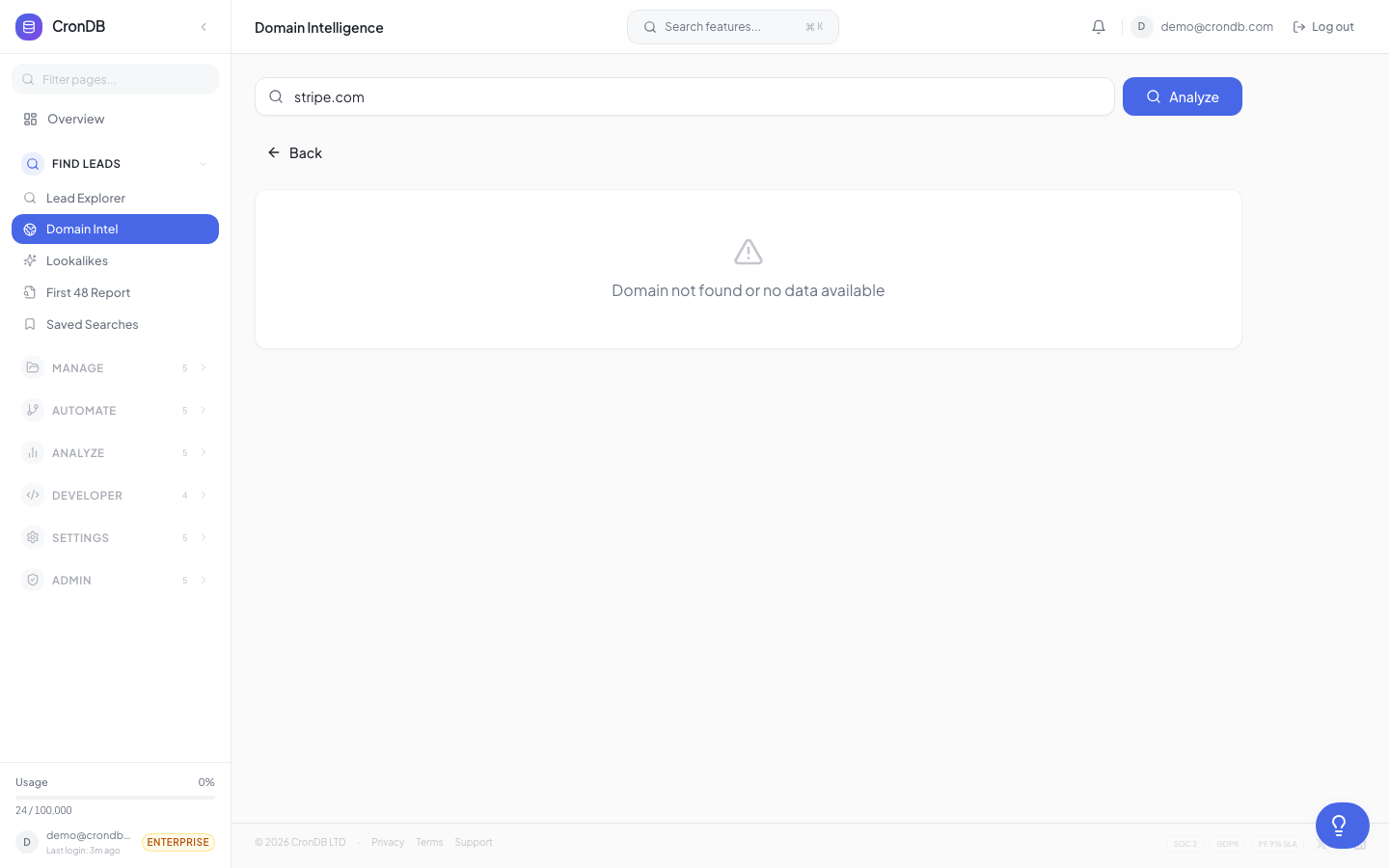This screenshot has width=1389, height=868.
Task: Focus the Filter pages field
Action: coord(115,79)
